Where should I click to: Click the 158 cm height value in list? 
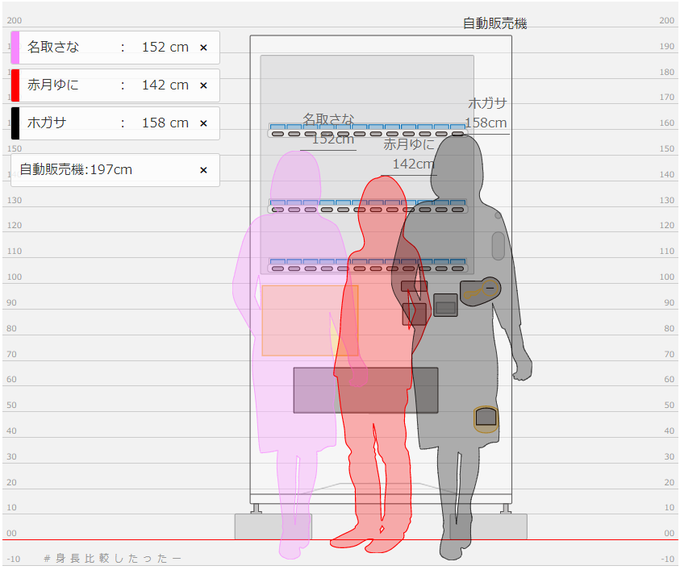click(x=165, y=123)
